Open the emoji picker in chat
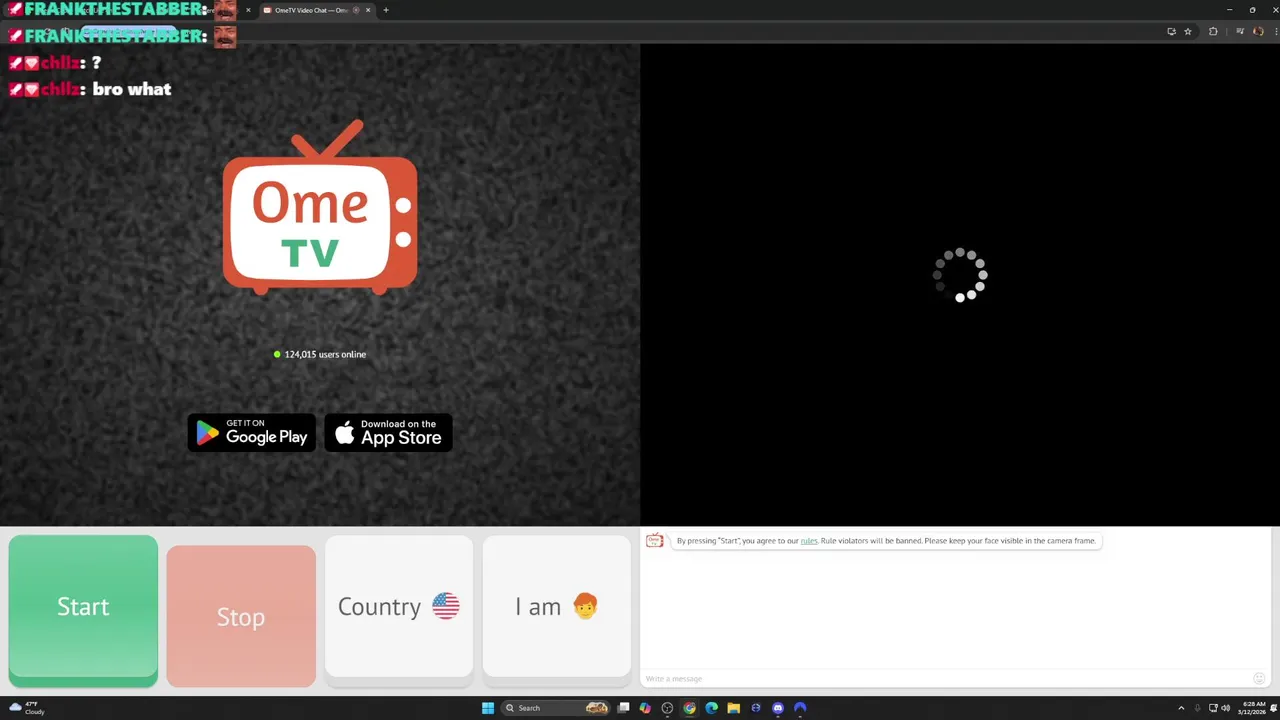1280x720 pixels. click(x=1259, y=678)
